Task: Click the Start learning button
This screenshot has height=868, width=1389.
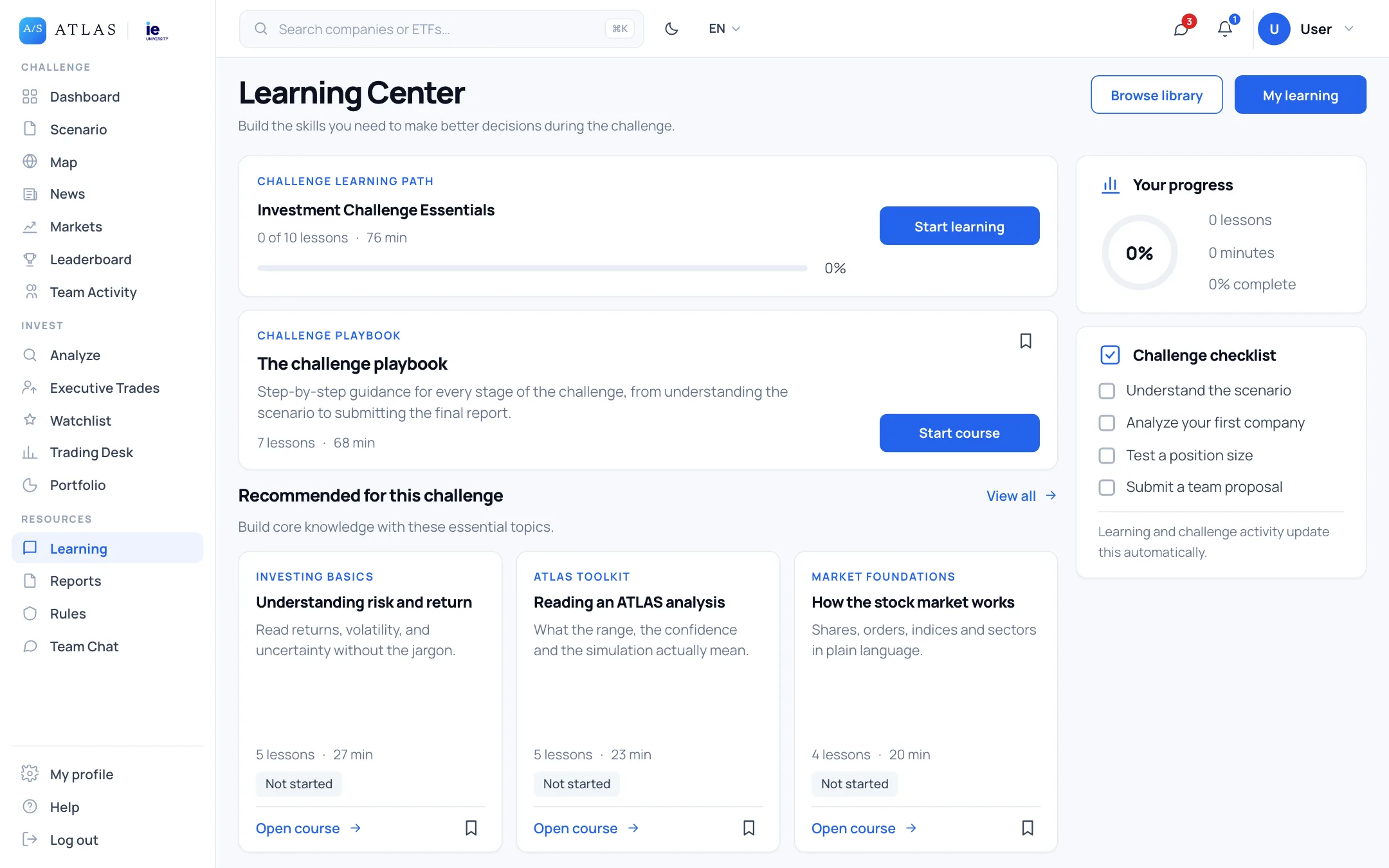Action: pos(959,226)
